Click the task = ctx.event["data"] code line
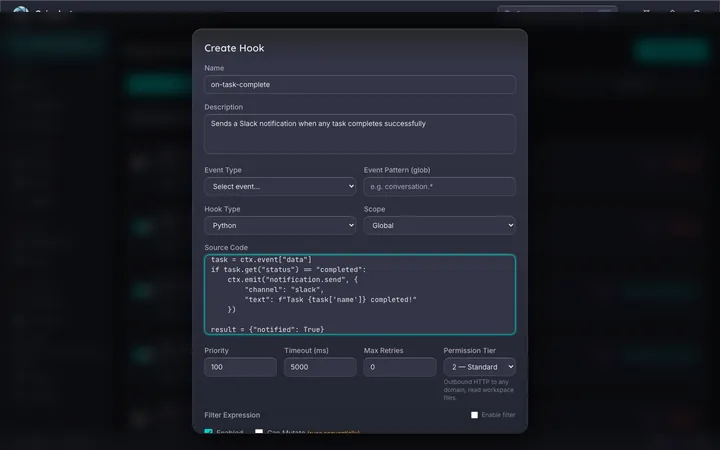This screenshot has width=720, height=450. pos(261,259)
